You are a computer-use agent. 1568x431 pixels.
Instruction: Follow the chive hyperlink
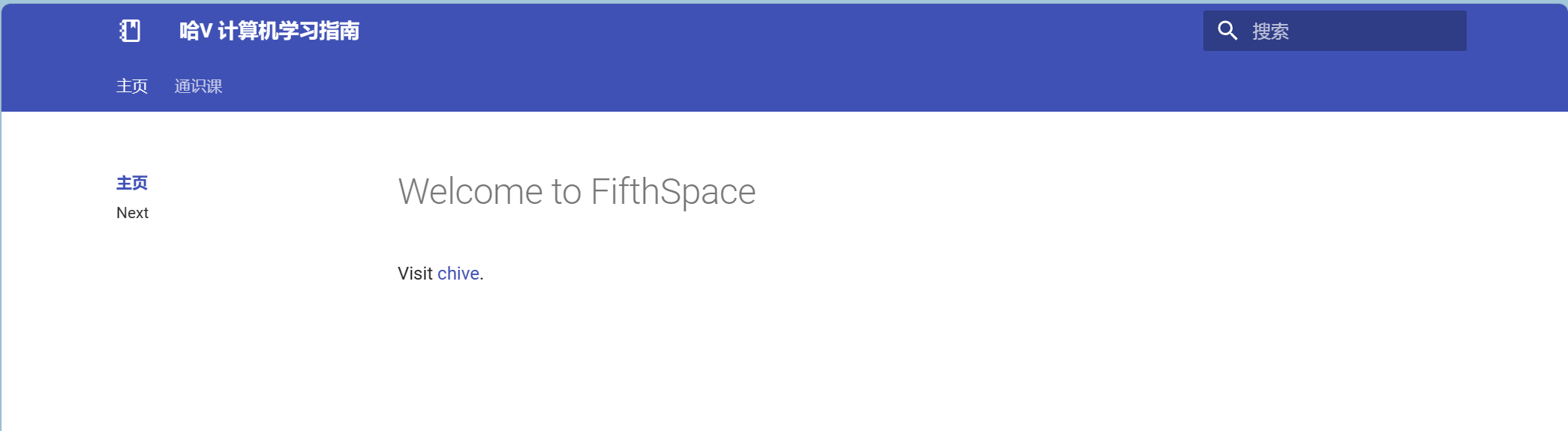pyautogui.click(x=458, y=274)
